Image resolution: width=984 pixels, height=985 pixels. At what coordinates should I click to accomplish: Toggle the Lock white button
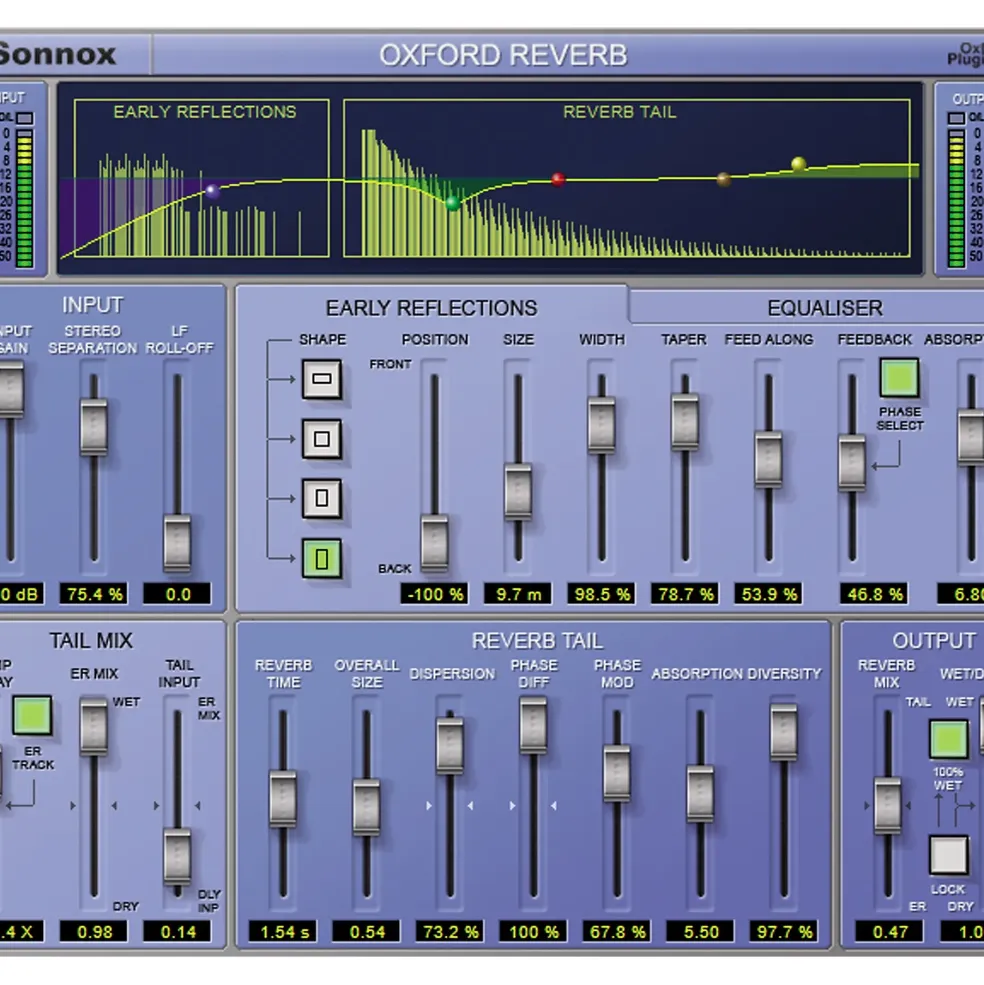tap(948, 855)
